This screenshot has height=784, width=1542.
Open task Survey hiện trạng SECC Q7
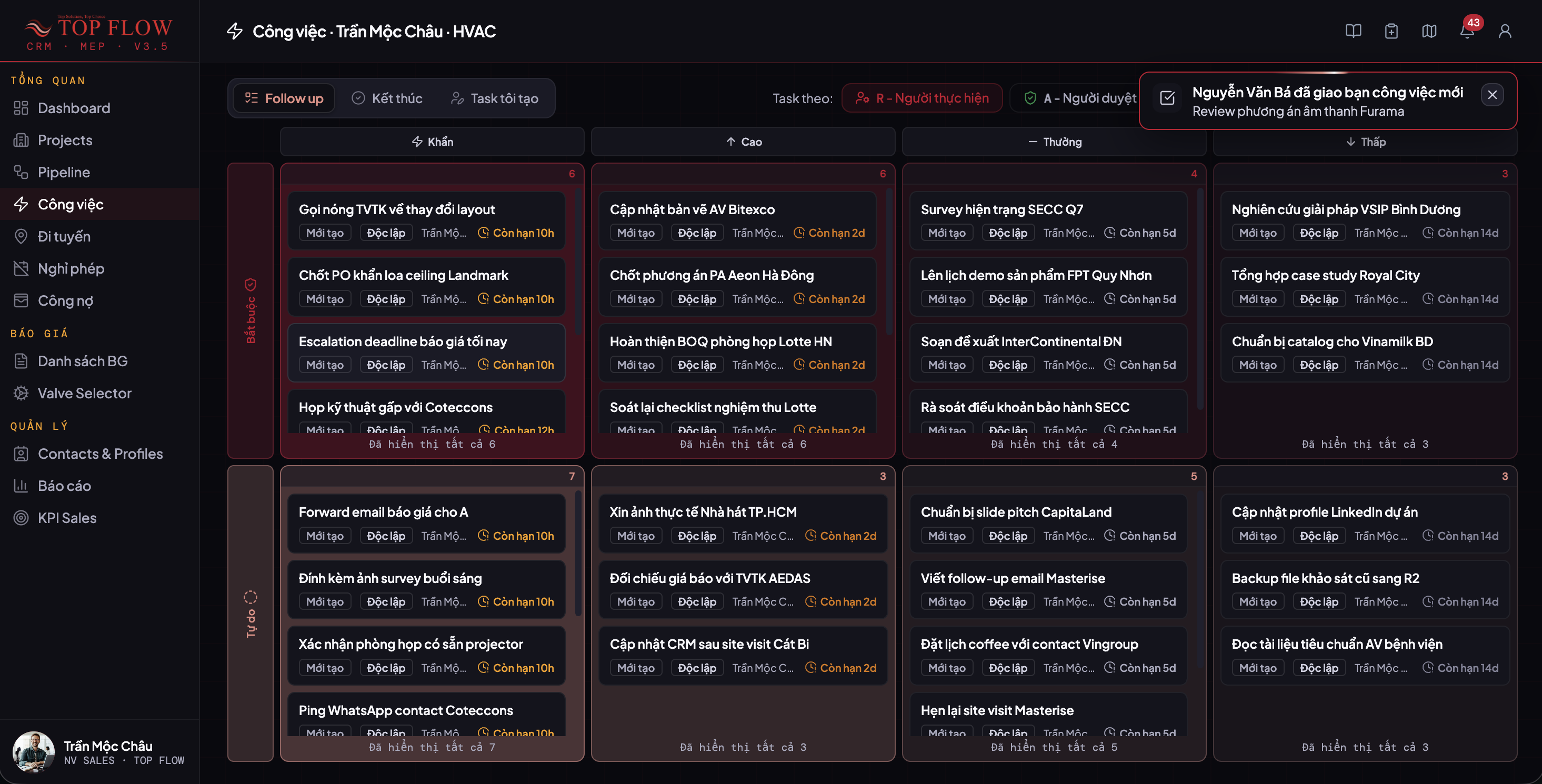coord(1048,220)
